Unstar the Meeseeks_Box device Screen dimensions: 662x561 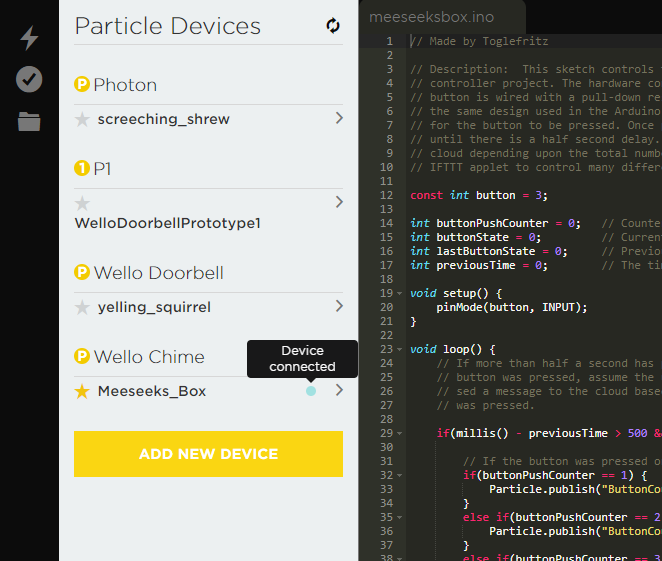pyautogui.click(x=82, y=391)
